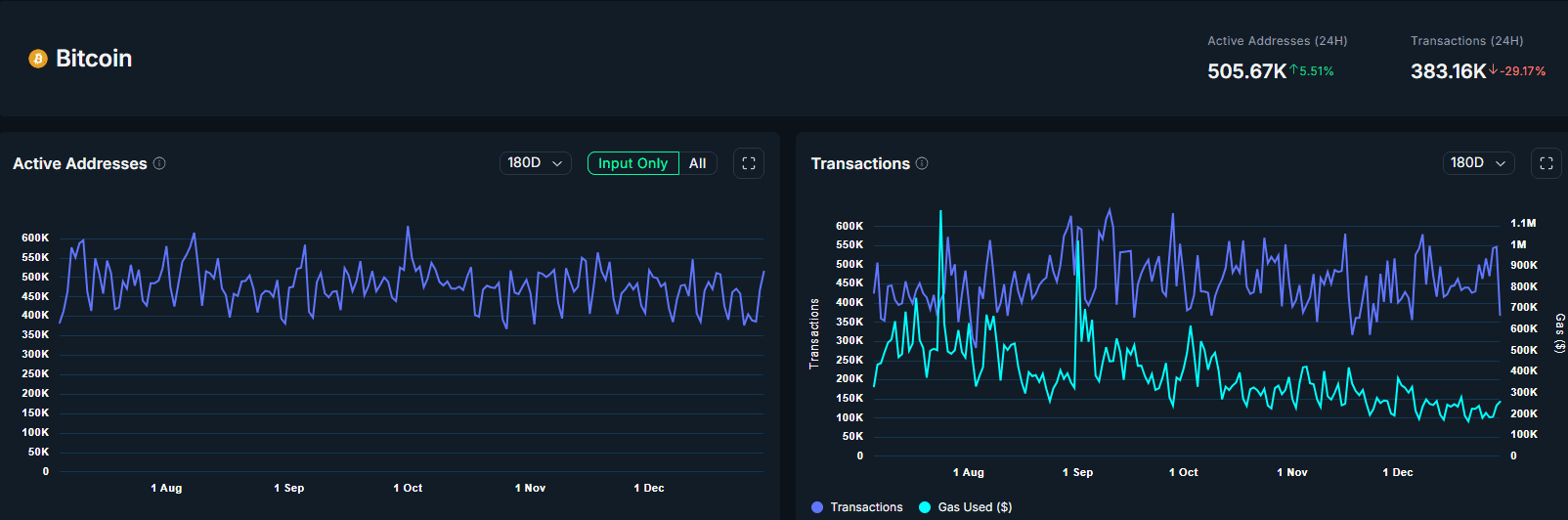Expand Active Addresses chart to fullscreen
This screenshot has width=1568, height=520.
(x=749, y=163)
